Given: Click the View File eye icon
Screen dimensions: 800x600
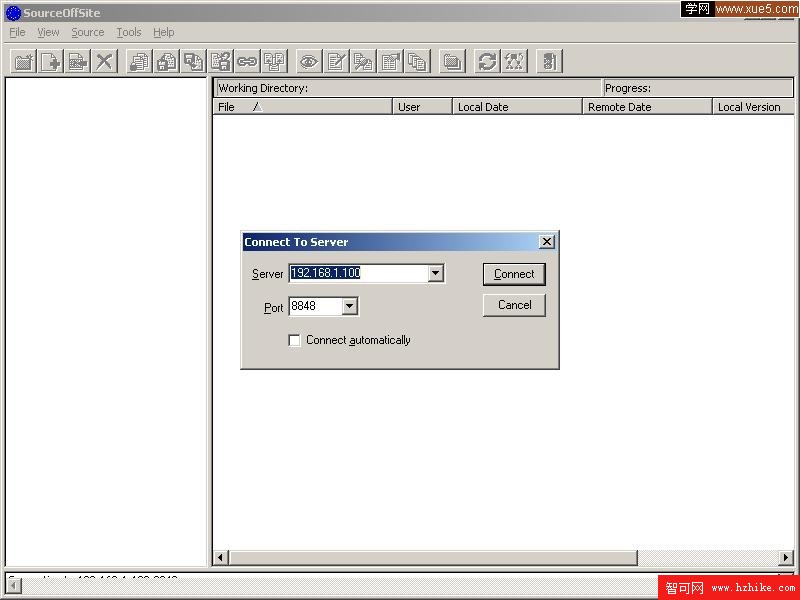Looking at the screenshot, I should pos(309,62).
